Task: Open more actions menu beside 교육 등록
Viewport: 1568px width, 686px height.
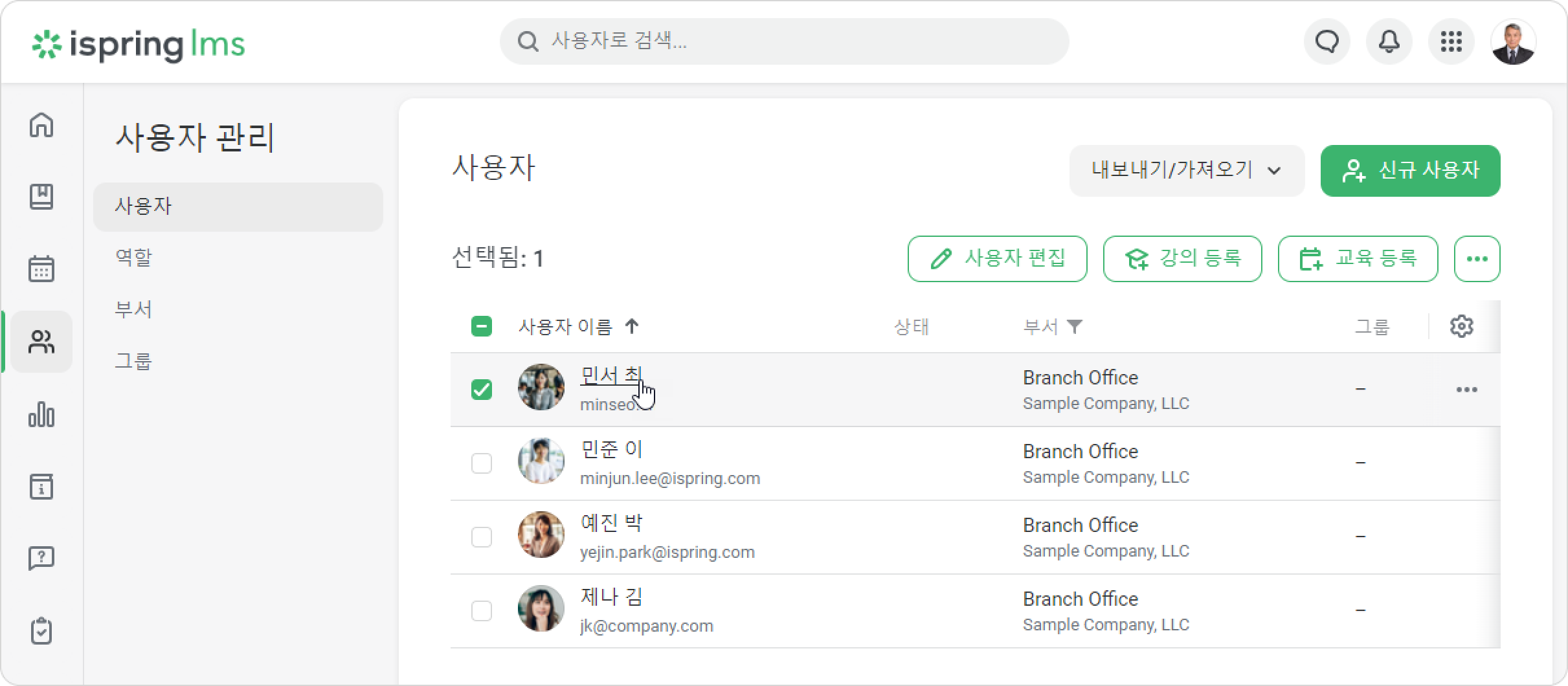Action: click(1477, 259)
